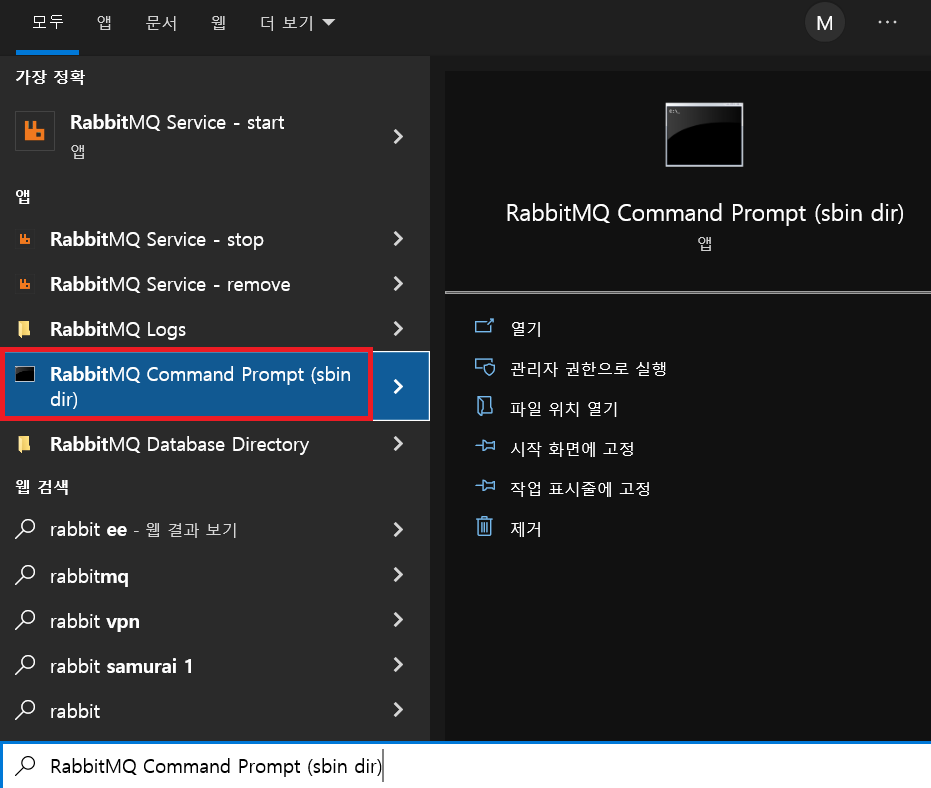Select rabbit ee - 웹 결과 보기 suggestion
Image resolution: width=931 pixels, height=788 pixels.
[x=186, y=529]
